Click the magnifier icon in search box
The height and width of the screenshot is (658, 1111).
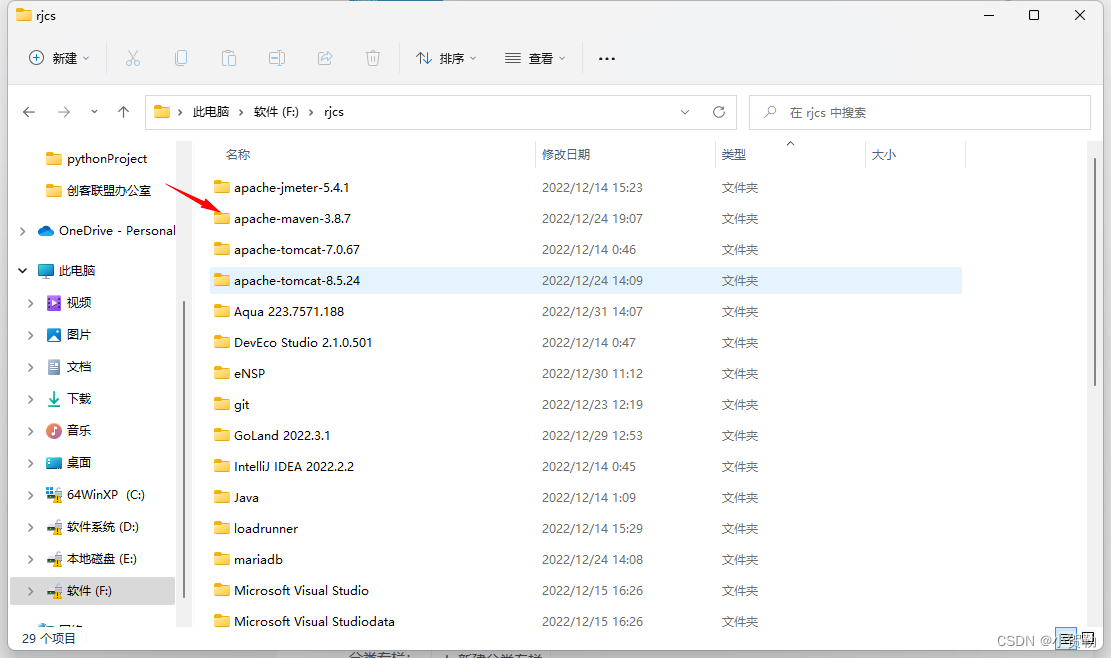coord(770,112)
